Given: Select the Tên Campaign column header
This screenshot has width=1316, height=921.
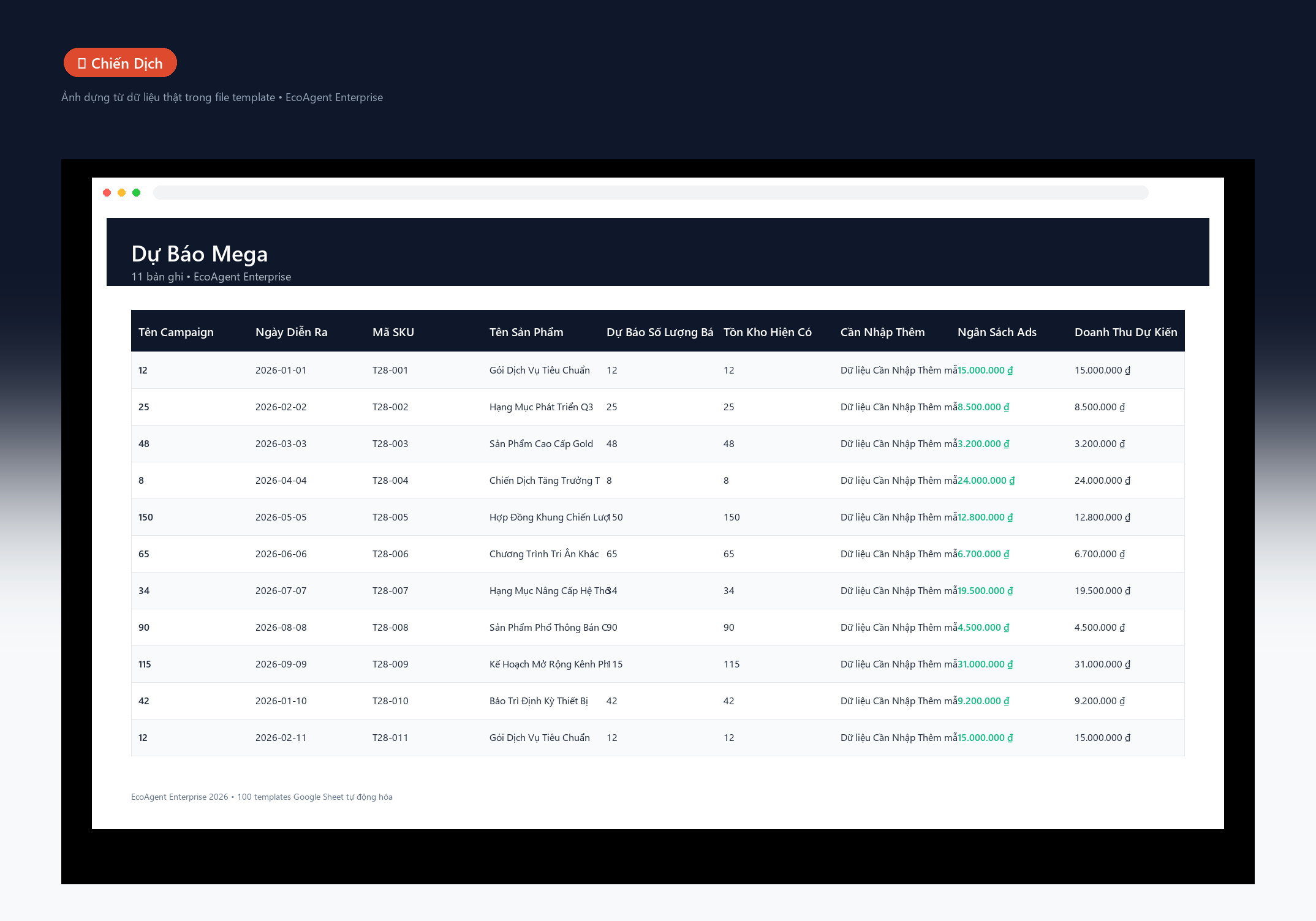Looking at the screenshot, I should point(176,332).
